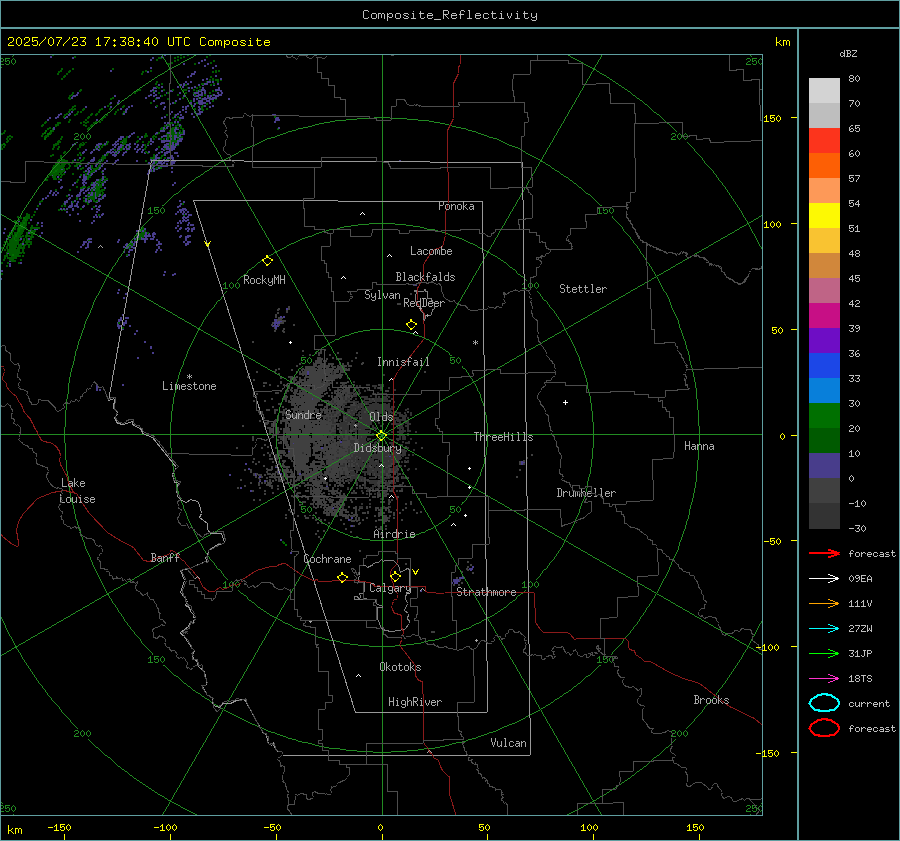The width and height of the screenshot is (900, 841).
Task: Click the 09EA legend label
Action: point(860,579)
